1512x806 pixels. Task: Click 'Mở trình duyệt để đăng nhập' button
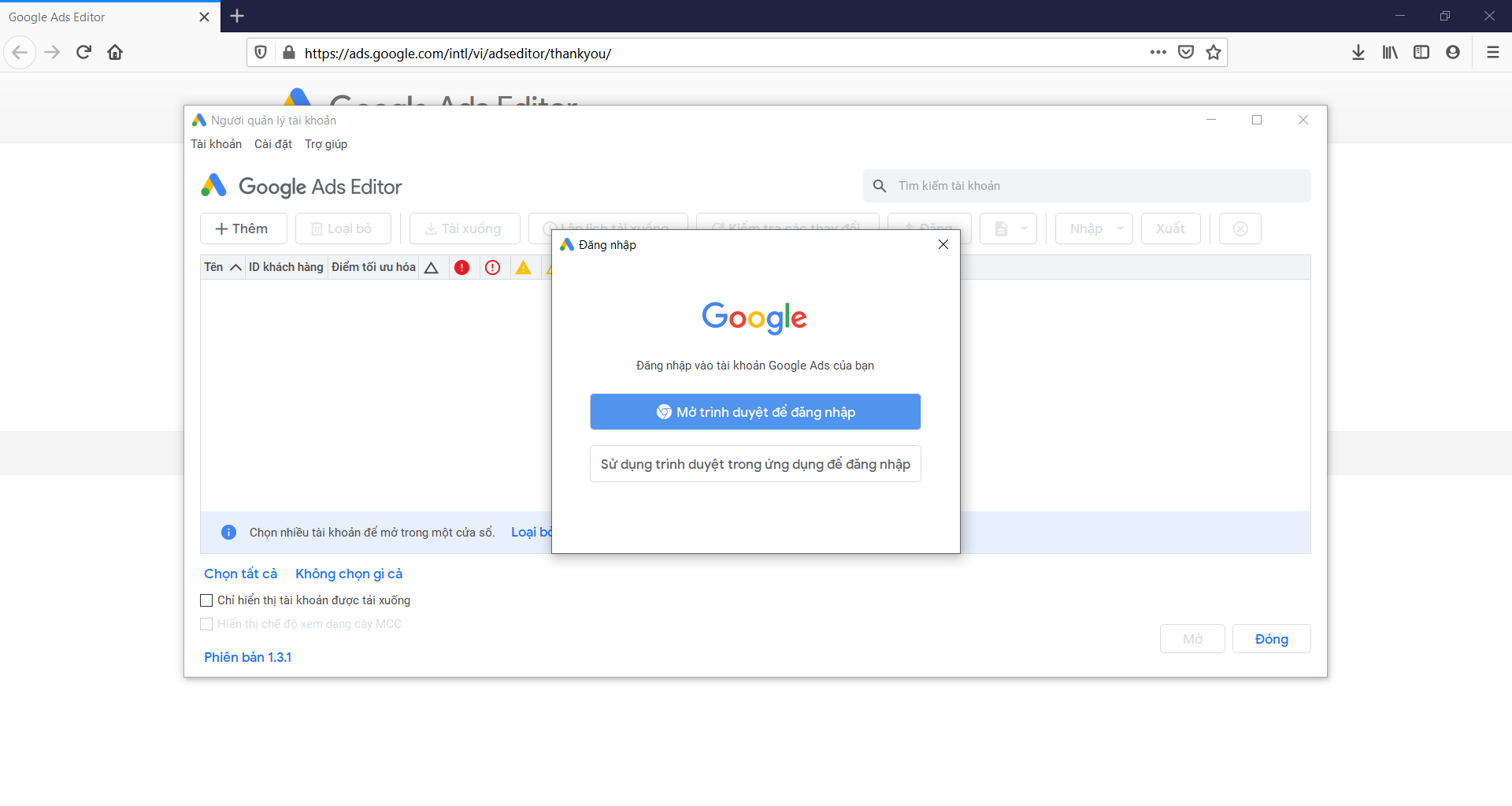[x=755, y=412]
